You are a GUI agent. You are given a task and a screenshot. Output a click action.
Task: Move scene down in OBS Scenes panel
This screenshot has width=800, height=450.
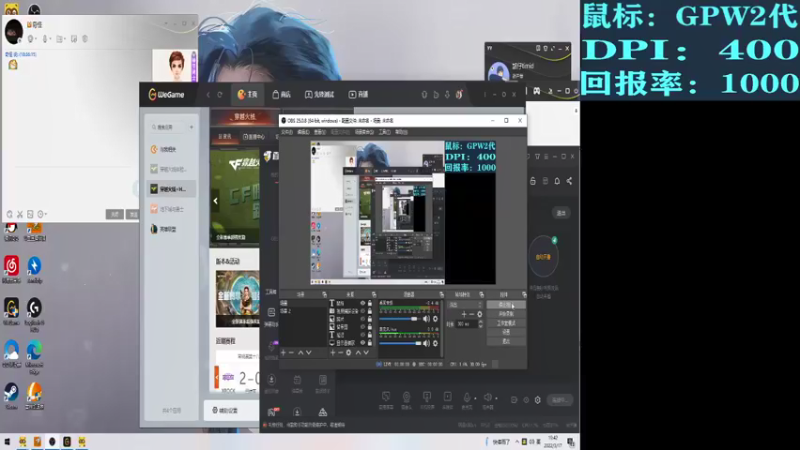[x=309, y=353]
